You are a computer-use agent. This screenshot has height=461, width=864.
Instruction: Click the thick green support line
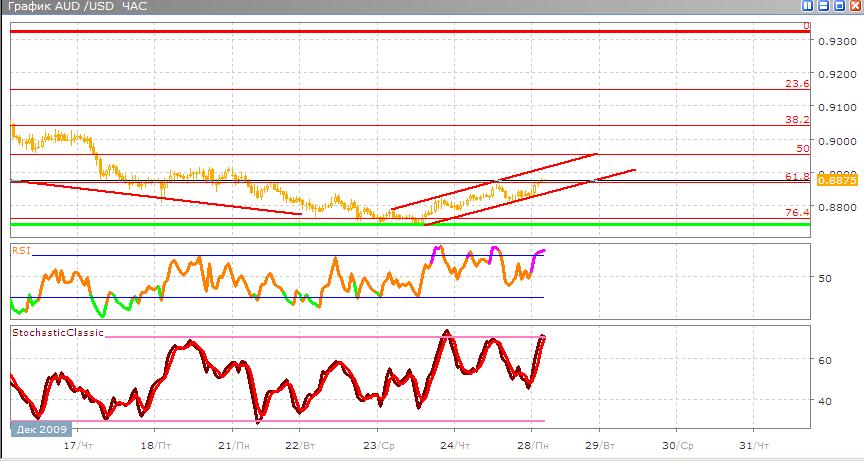[x=400, y=224]
